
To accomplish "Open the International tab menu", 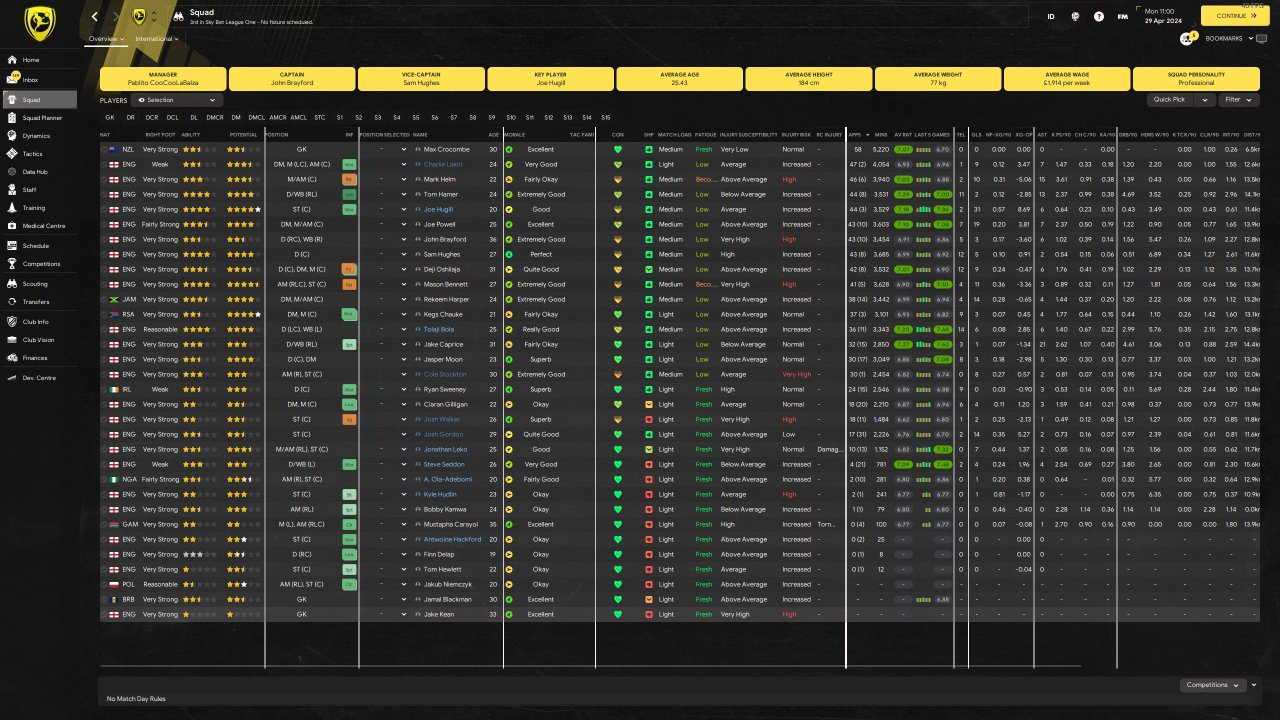I will pyautogui.click(x=157, y=39).
